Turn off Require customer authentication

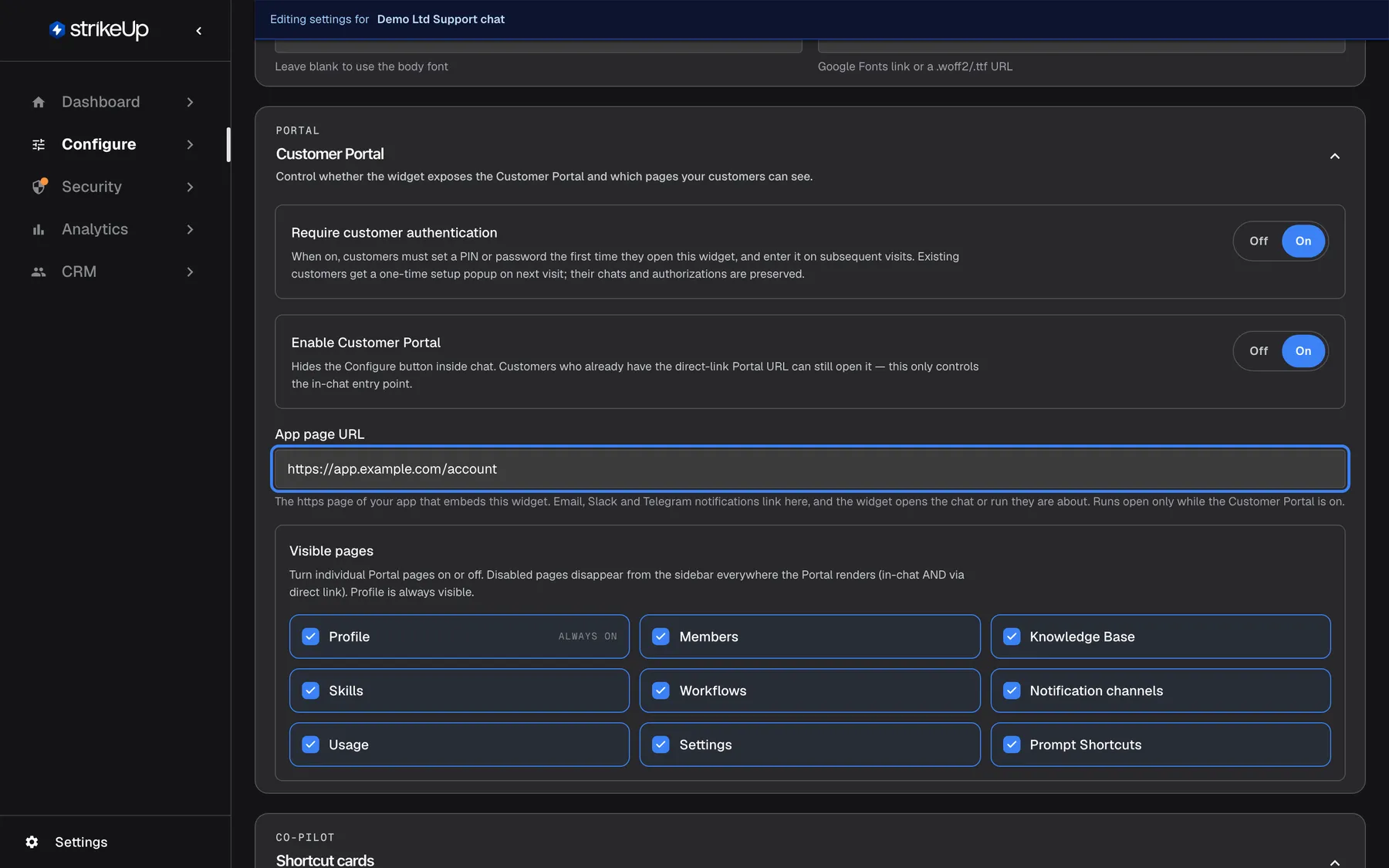(1259, 241)
